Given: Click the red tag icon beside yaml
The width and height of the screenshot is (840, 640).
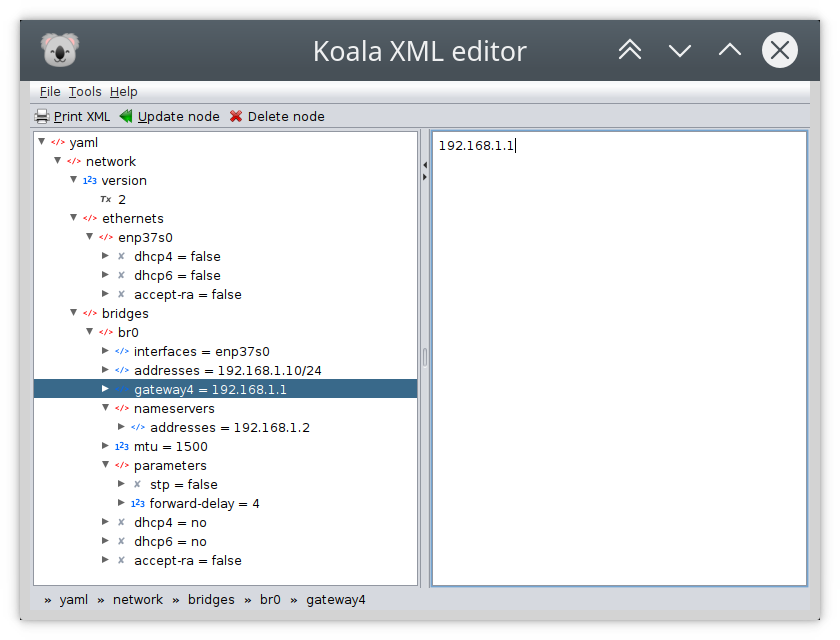Looking at the screenshot, I should tap(58, 142).
